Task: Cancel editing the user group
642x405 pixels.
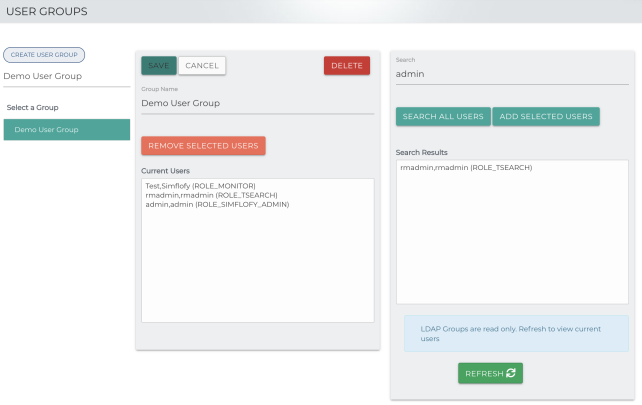Action: [202, 66]
